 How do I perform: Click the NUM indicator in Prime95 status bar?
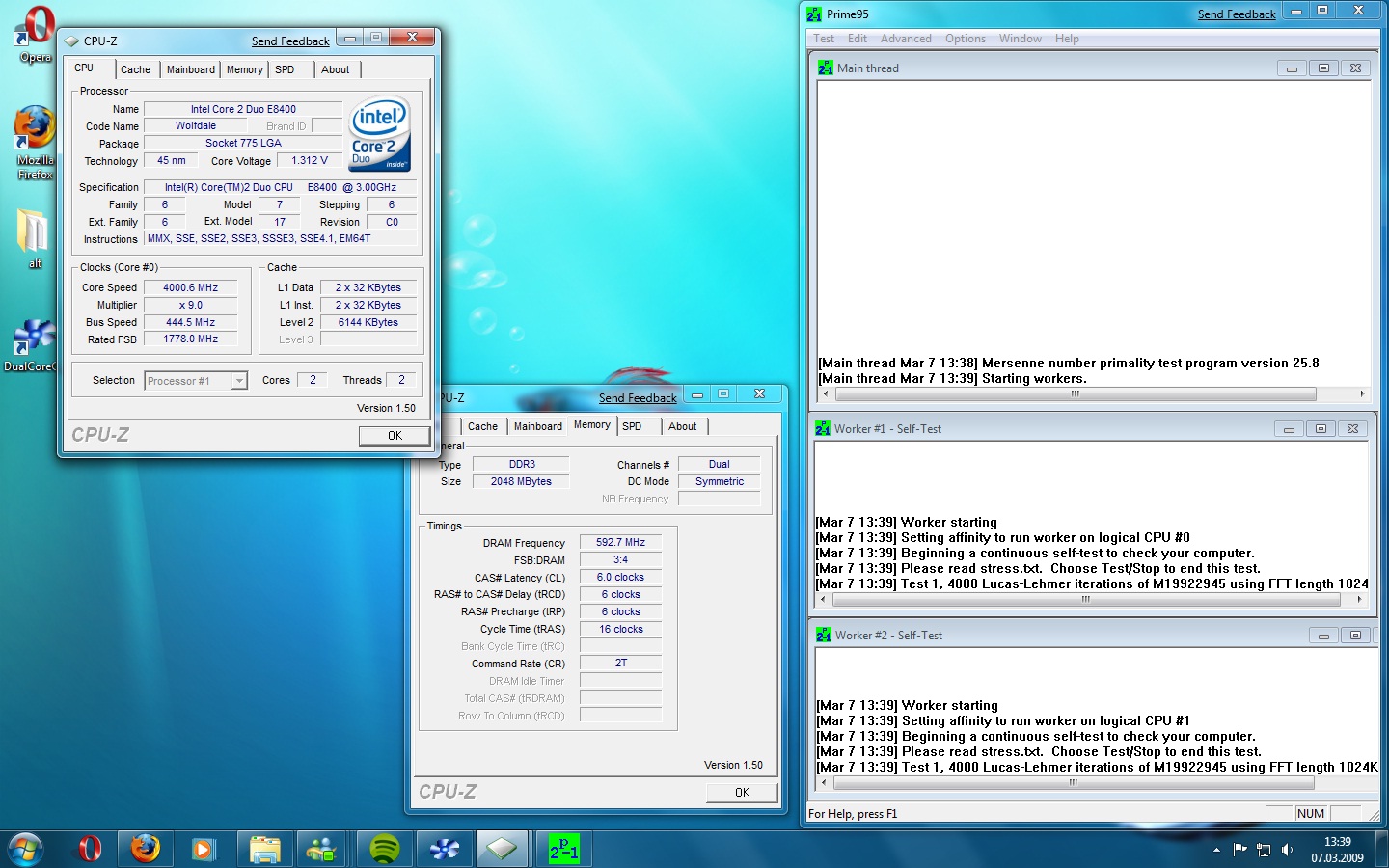point(1310,813)
